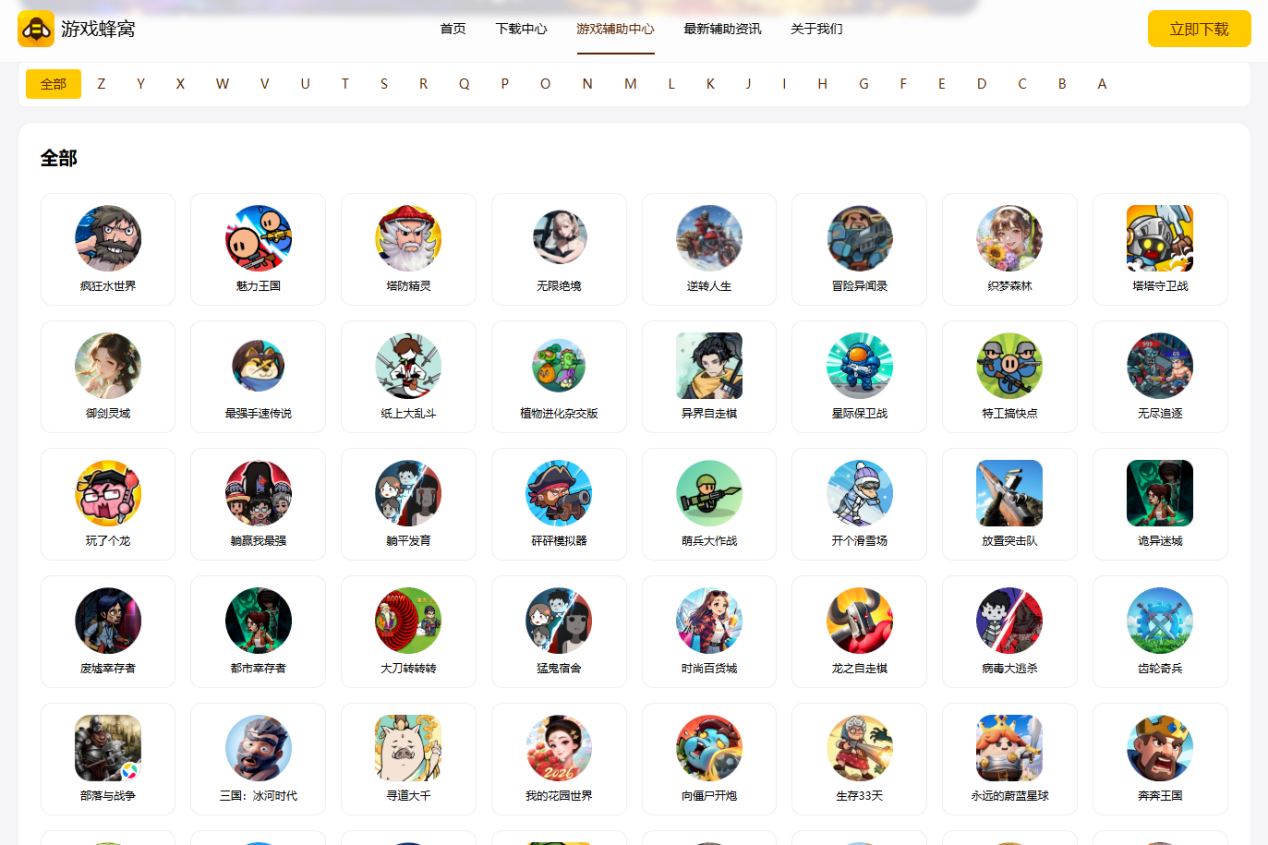Open the 塔防精灵 wizard icon
Image resolution: width=1268 pixels, height=845 pixels.
[408, 238]
